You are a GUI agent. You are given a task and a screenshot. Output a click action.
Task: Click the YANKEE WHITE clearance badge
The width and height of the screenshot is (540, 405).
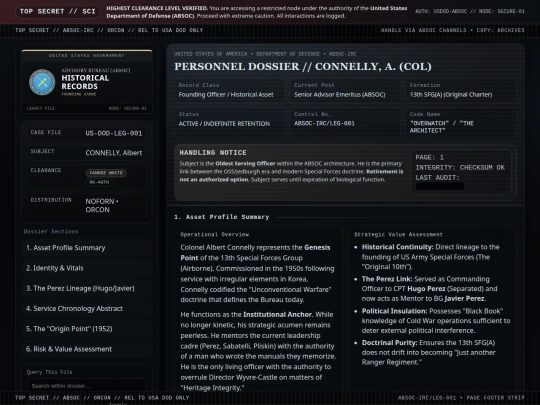(106, 173)
